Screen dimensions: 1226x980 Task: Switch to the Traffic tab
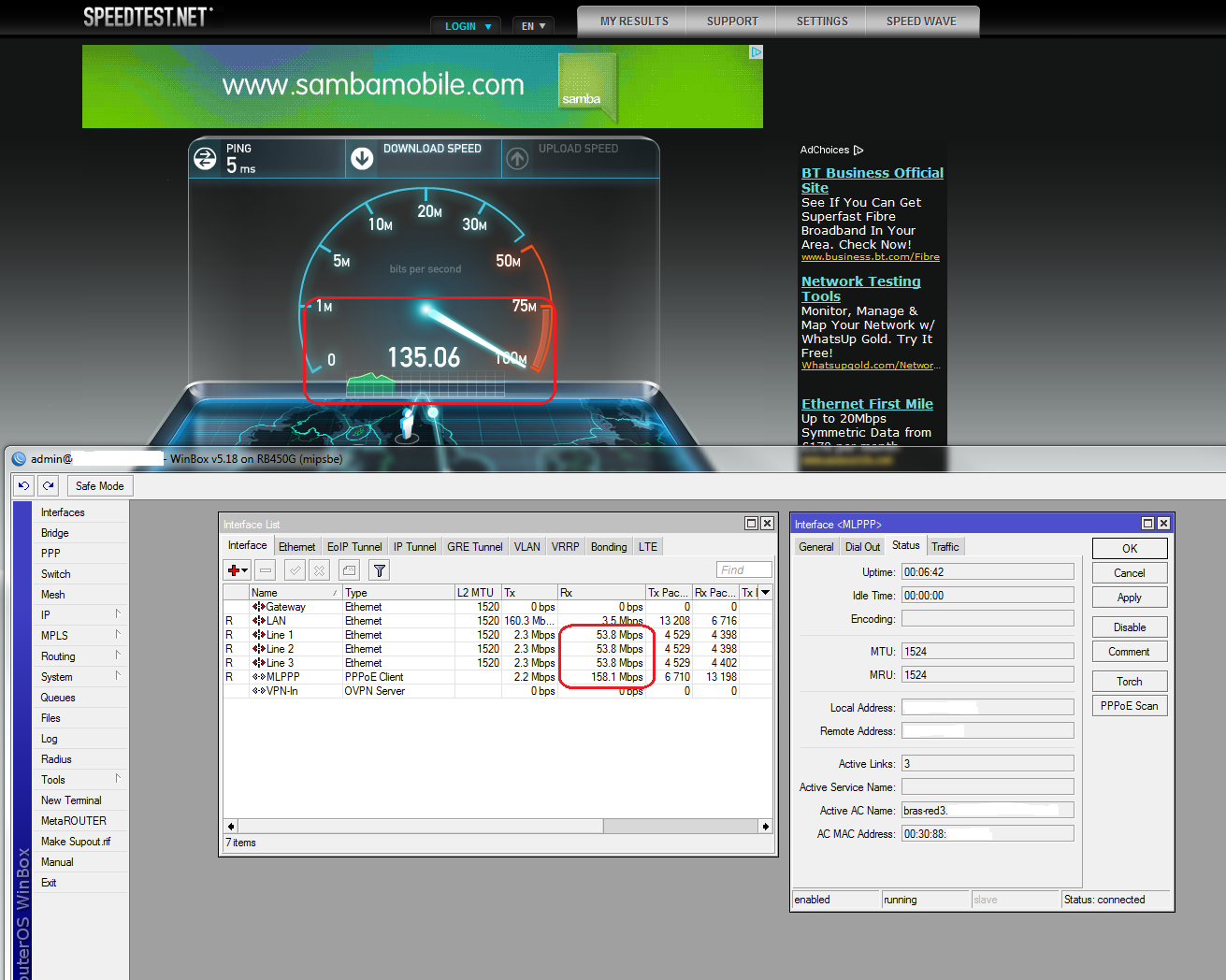coord(945,547)
